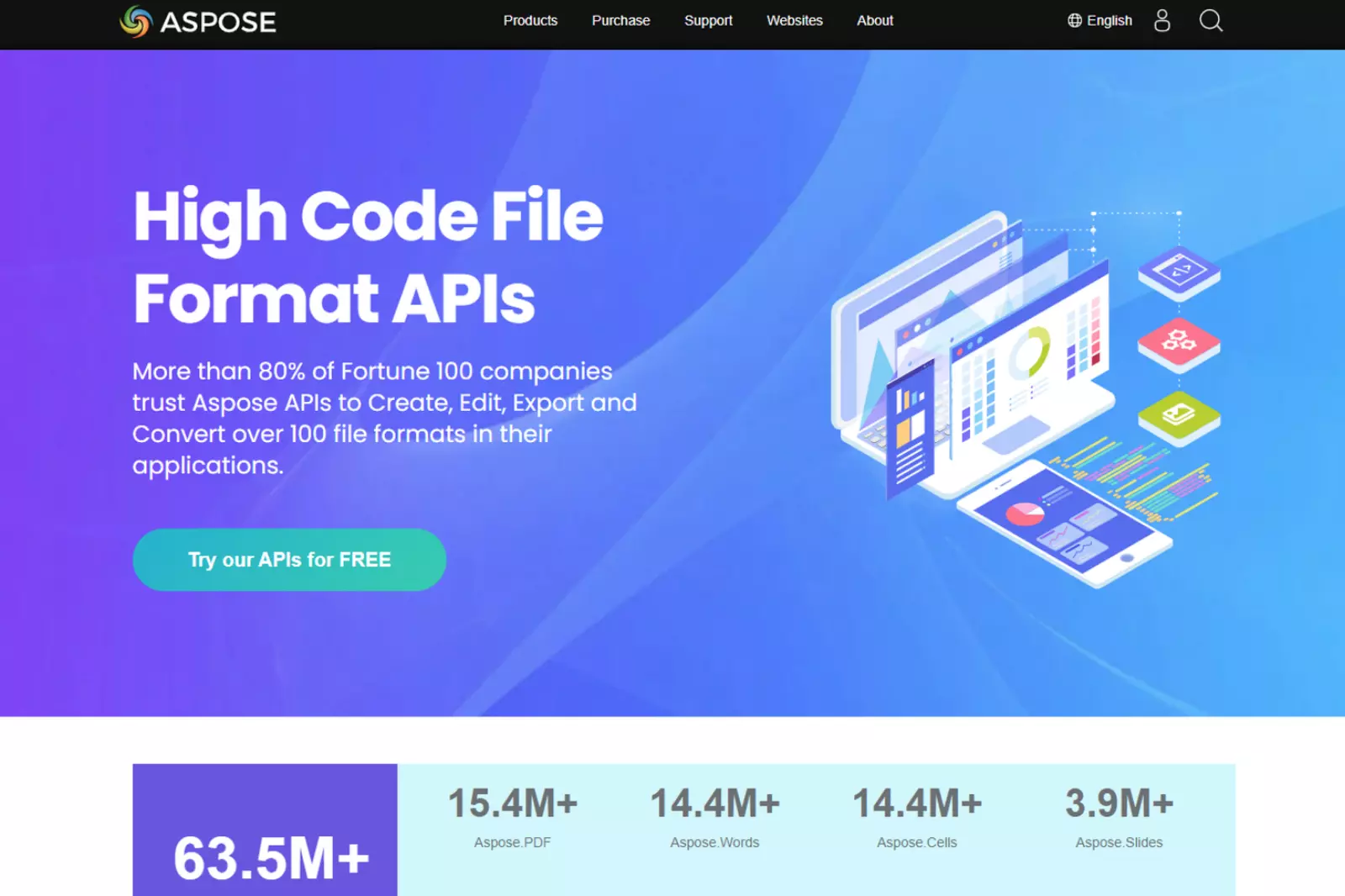1345x896 pixels.
Task: Click the 3.9M+ statistic
Action: (x=1119, y=803)
